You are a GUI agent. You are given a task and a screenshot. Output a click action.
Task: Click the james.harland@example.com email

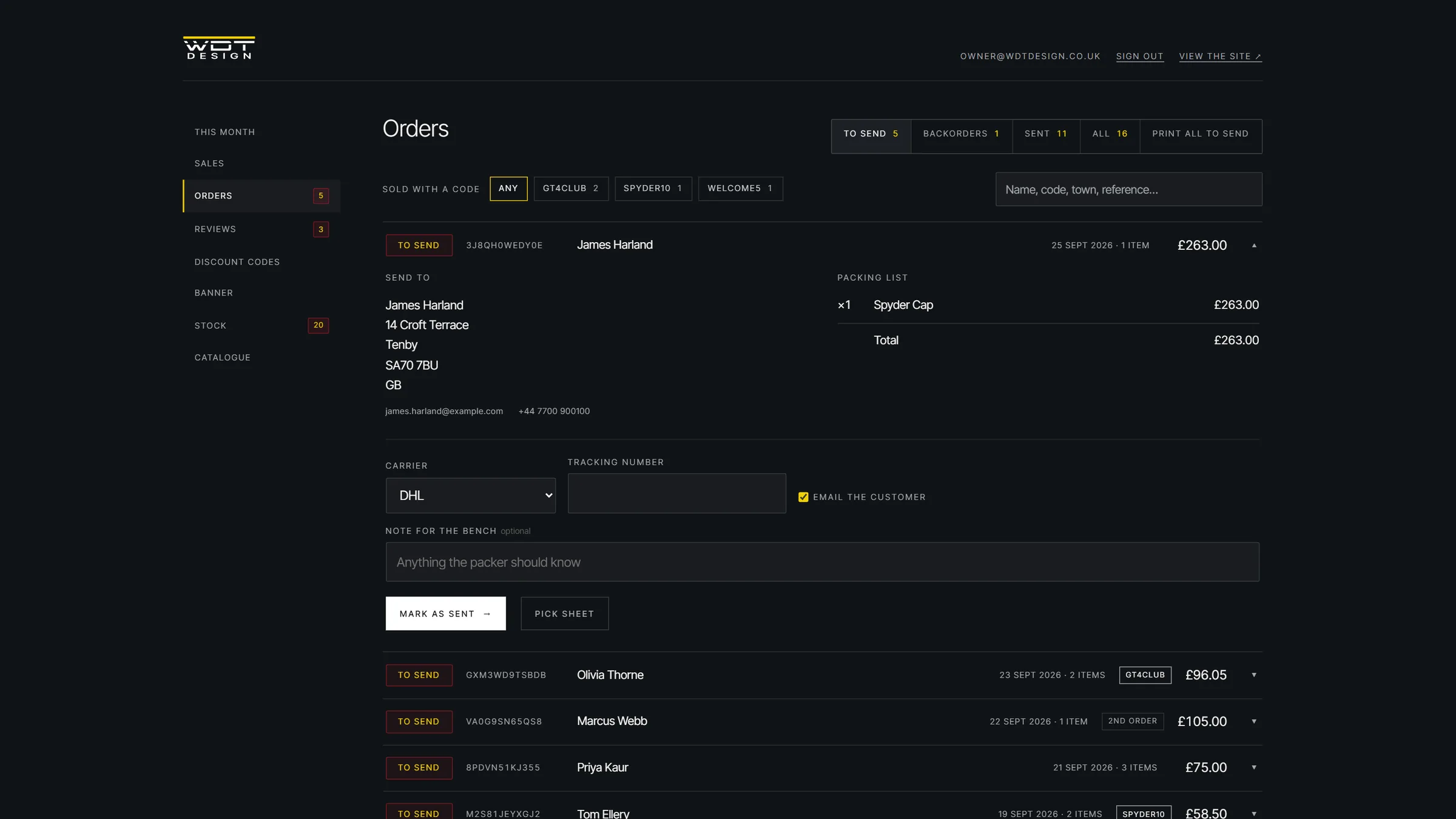tap(444, 411)
